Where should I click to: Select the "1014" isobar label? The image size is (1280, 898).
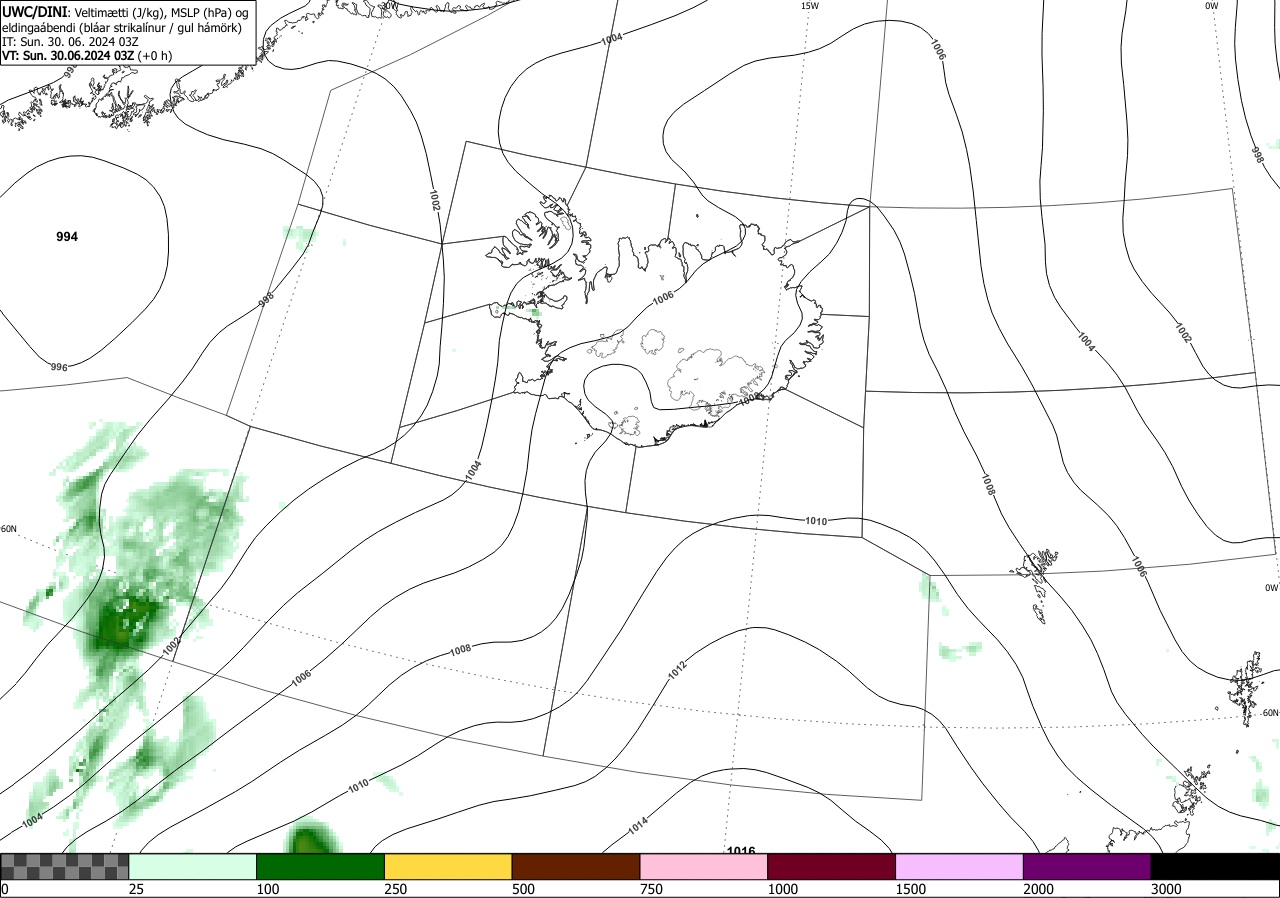click(638, 827)
